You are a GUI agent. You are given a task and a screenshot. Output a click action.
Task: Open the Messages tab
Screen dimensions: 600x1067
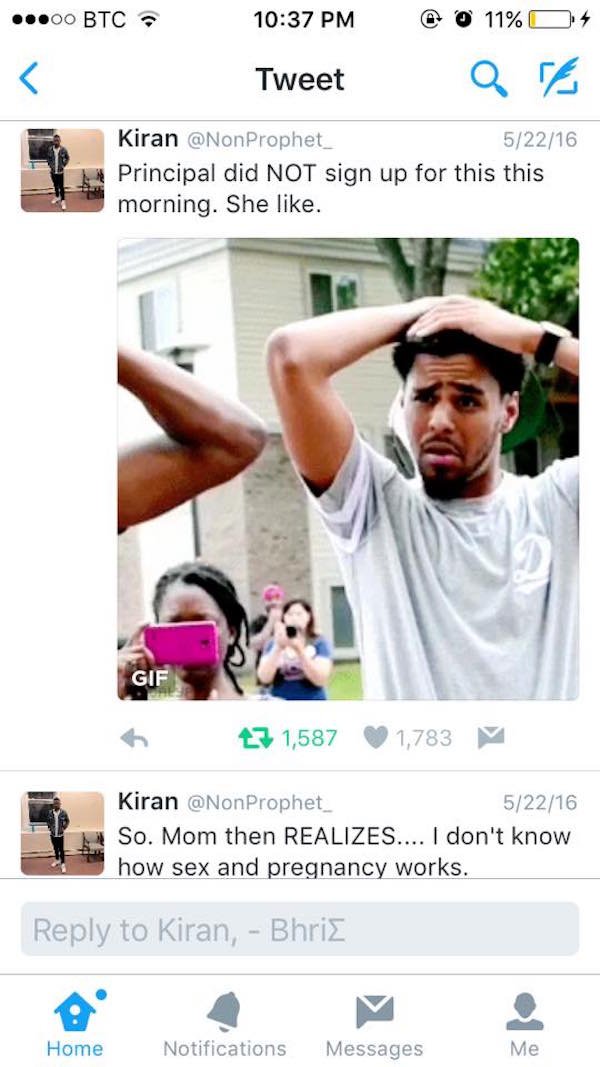[374, 1022]
